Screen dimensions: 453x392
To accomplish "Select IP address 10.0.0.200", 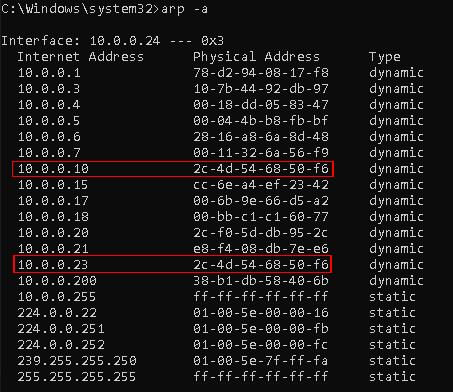I will click(57, 281).
